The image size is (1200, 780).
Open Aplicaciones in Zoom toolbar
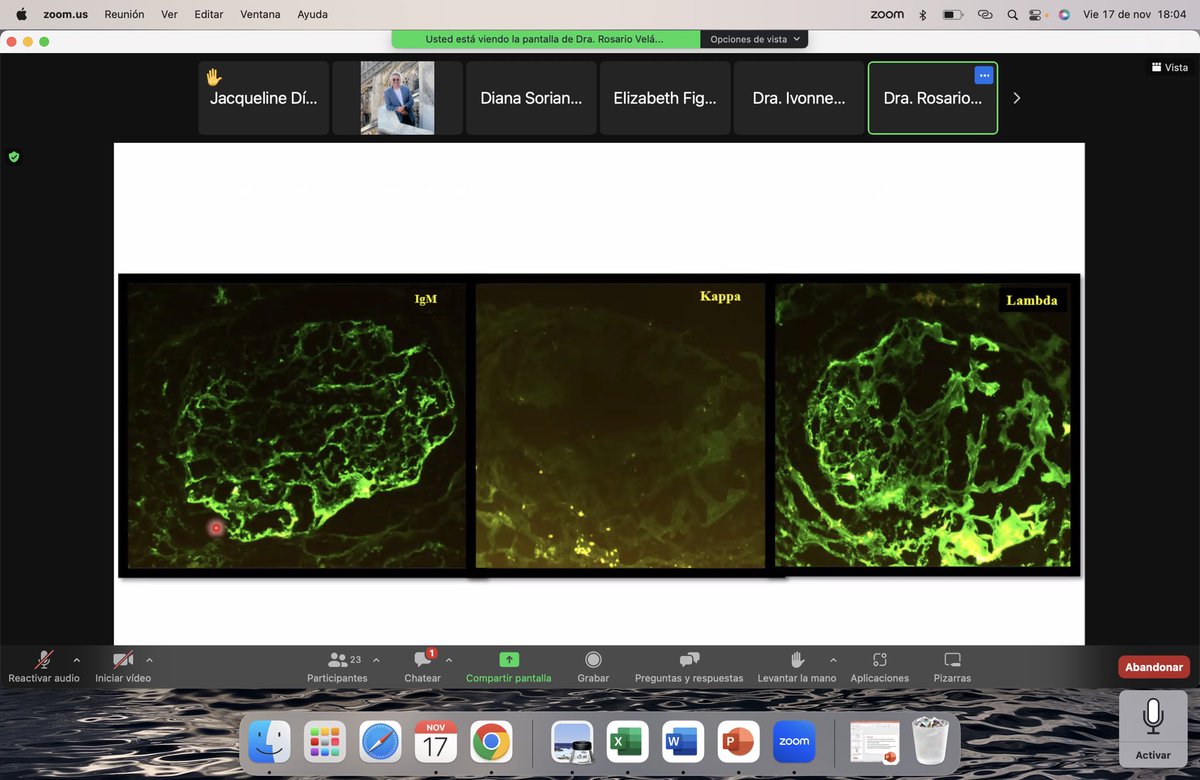pos(880,667)
